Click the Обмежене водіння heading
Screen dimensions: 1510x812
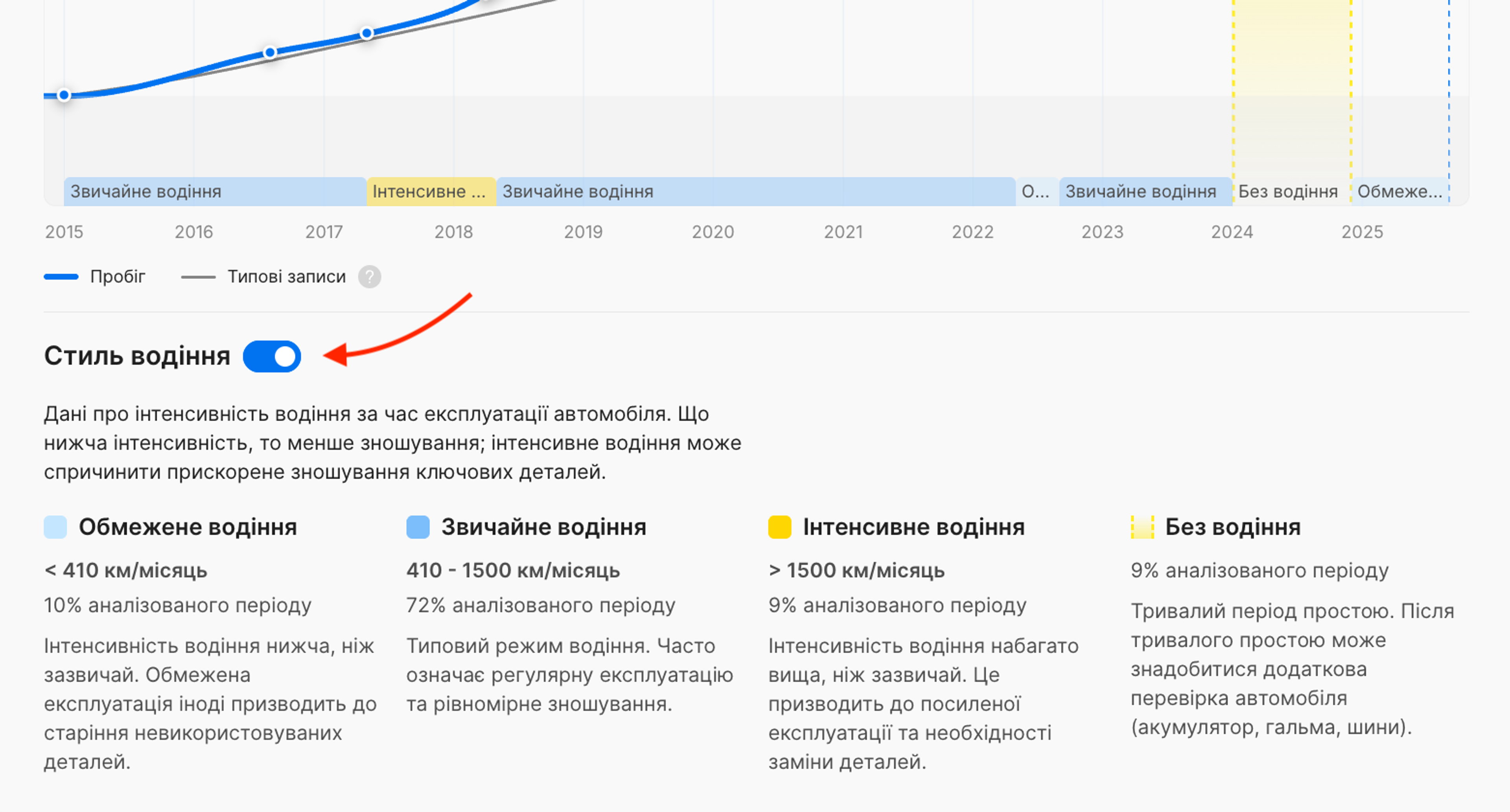(188, 527)
